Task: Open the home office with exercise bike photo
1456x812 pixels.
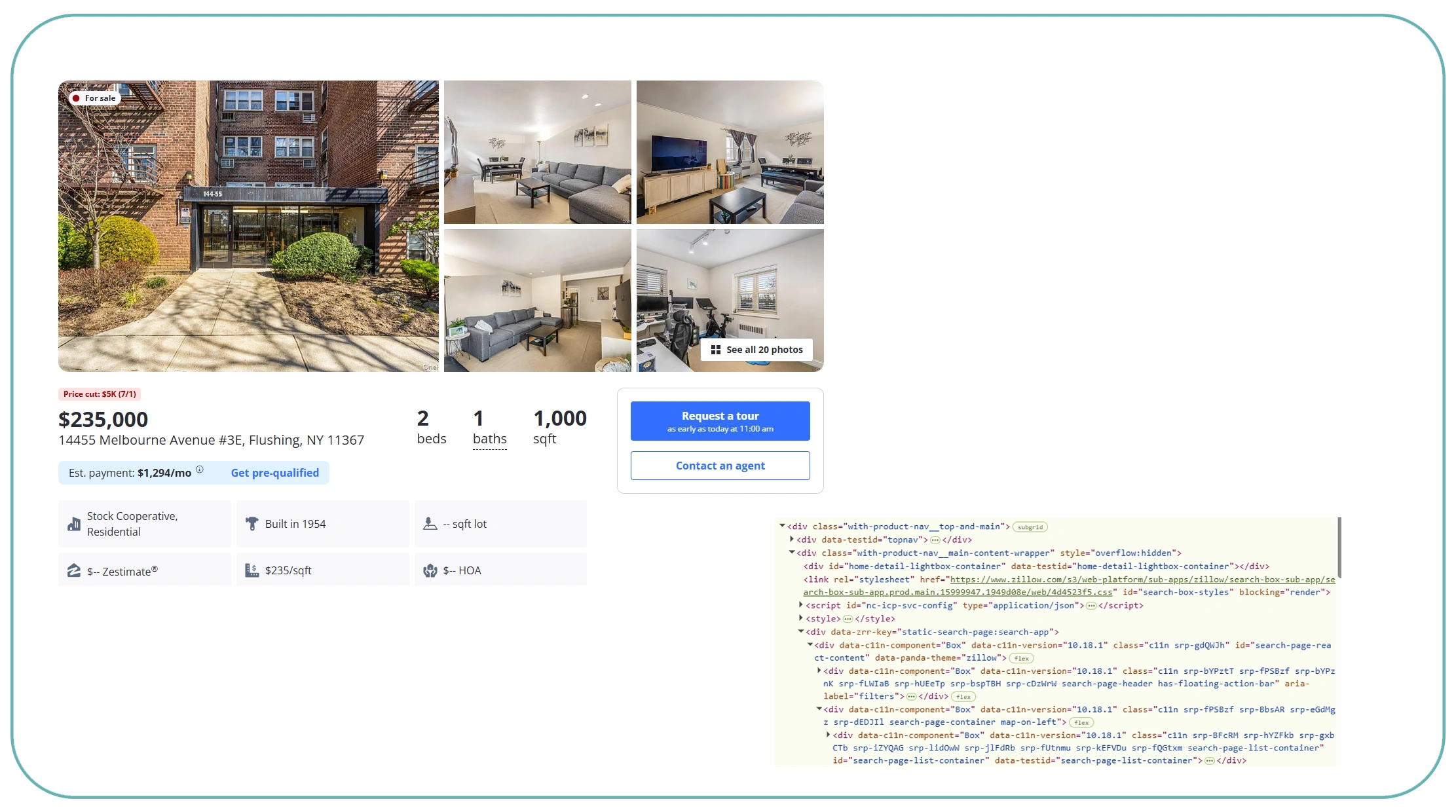Action: [730, 301]
